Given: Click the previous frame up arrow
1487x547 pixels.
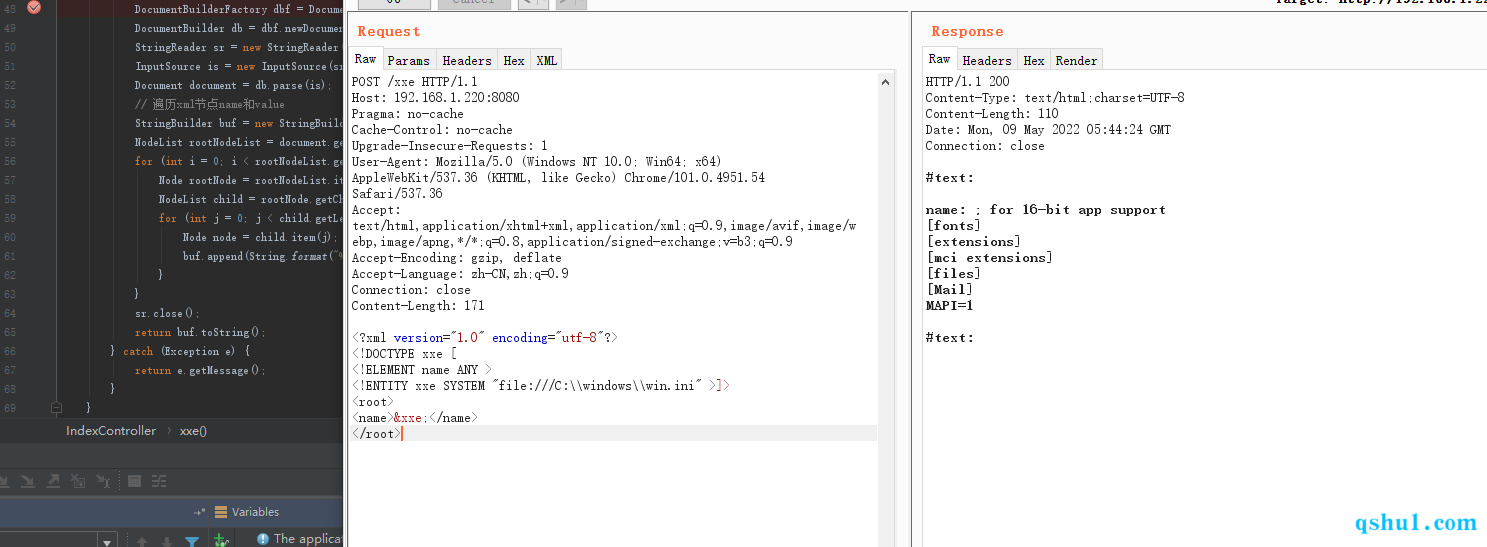Looking at the screenshot, I should tap(142, 541).
